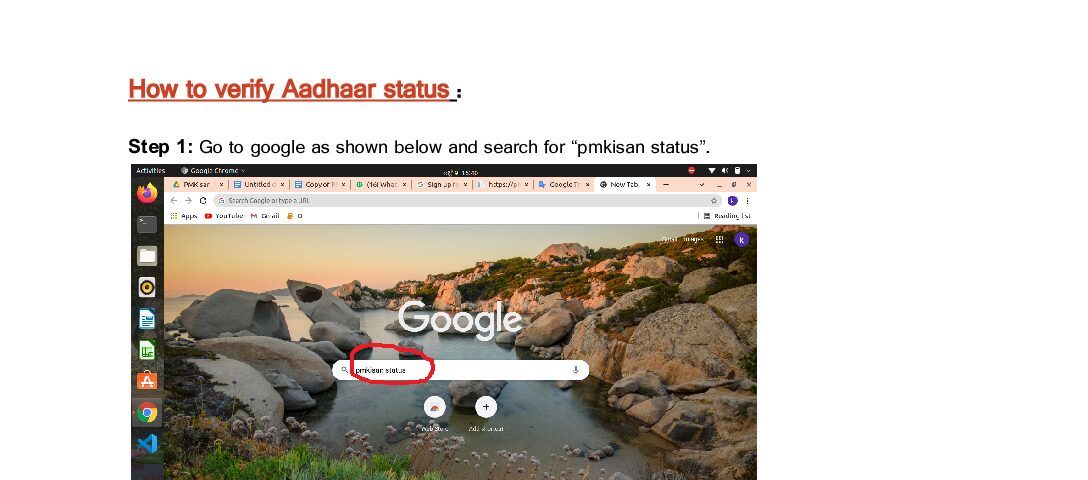Switch to the Google Translate tab
This screenshot has height=480, width=1088.
tap(563, 185)
